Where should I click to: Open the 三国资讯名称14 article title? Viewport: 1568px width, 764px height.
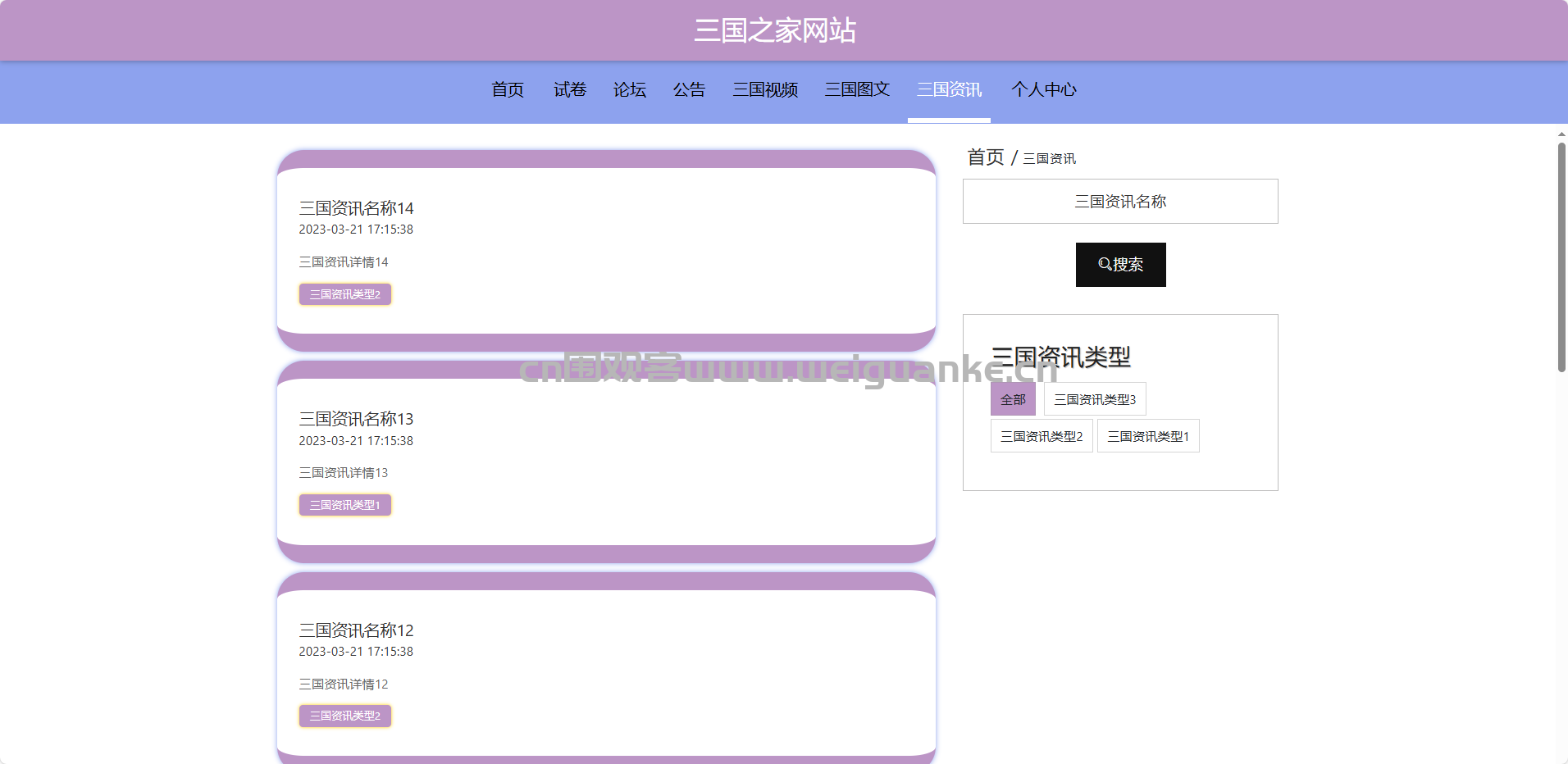tap(356, 208)
